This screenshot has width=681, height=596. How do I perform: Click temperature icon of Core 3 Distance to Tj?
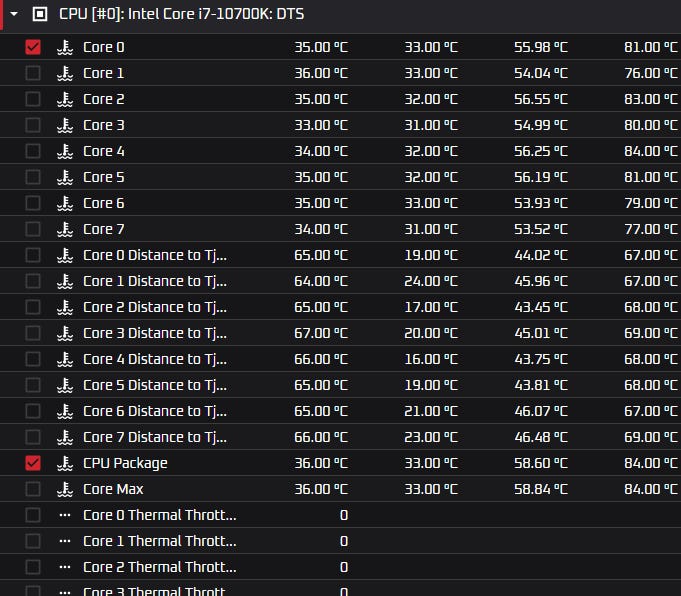point(65,333)
